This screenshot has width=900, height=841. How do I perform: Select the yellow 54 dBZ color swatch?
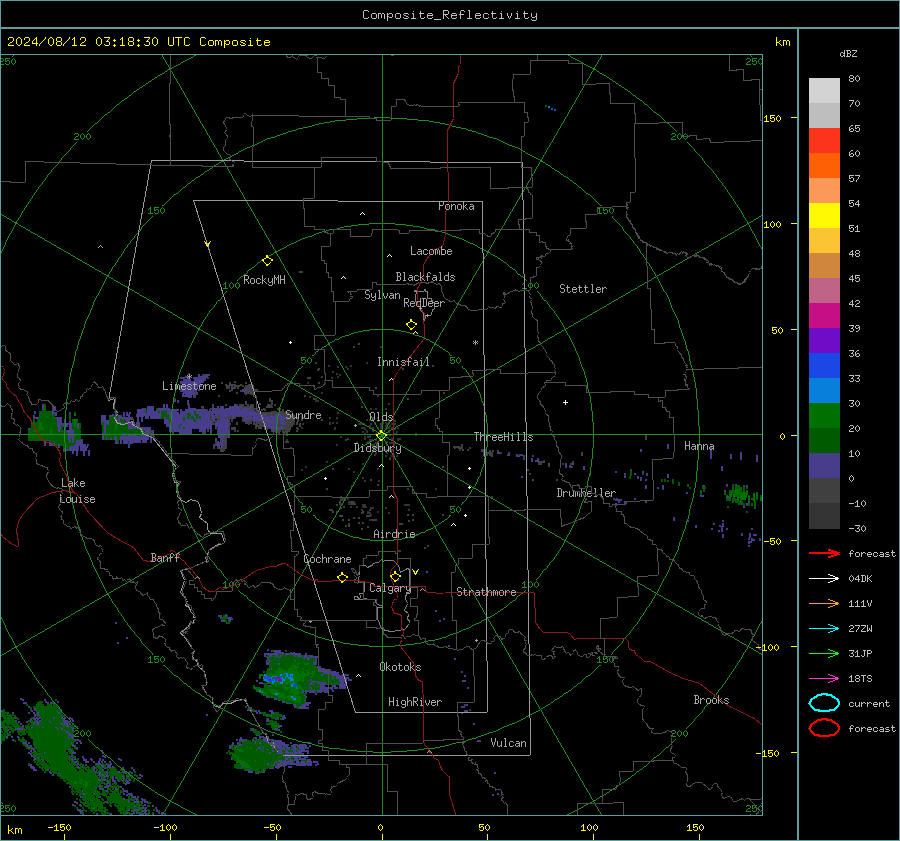pos(824,216)
